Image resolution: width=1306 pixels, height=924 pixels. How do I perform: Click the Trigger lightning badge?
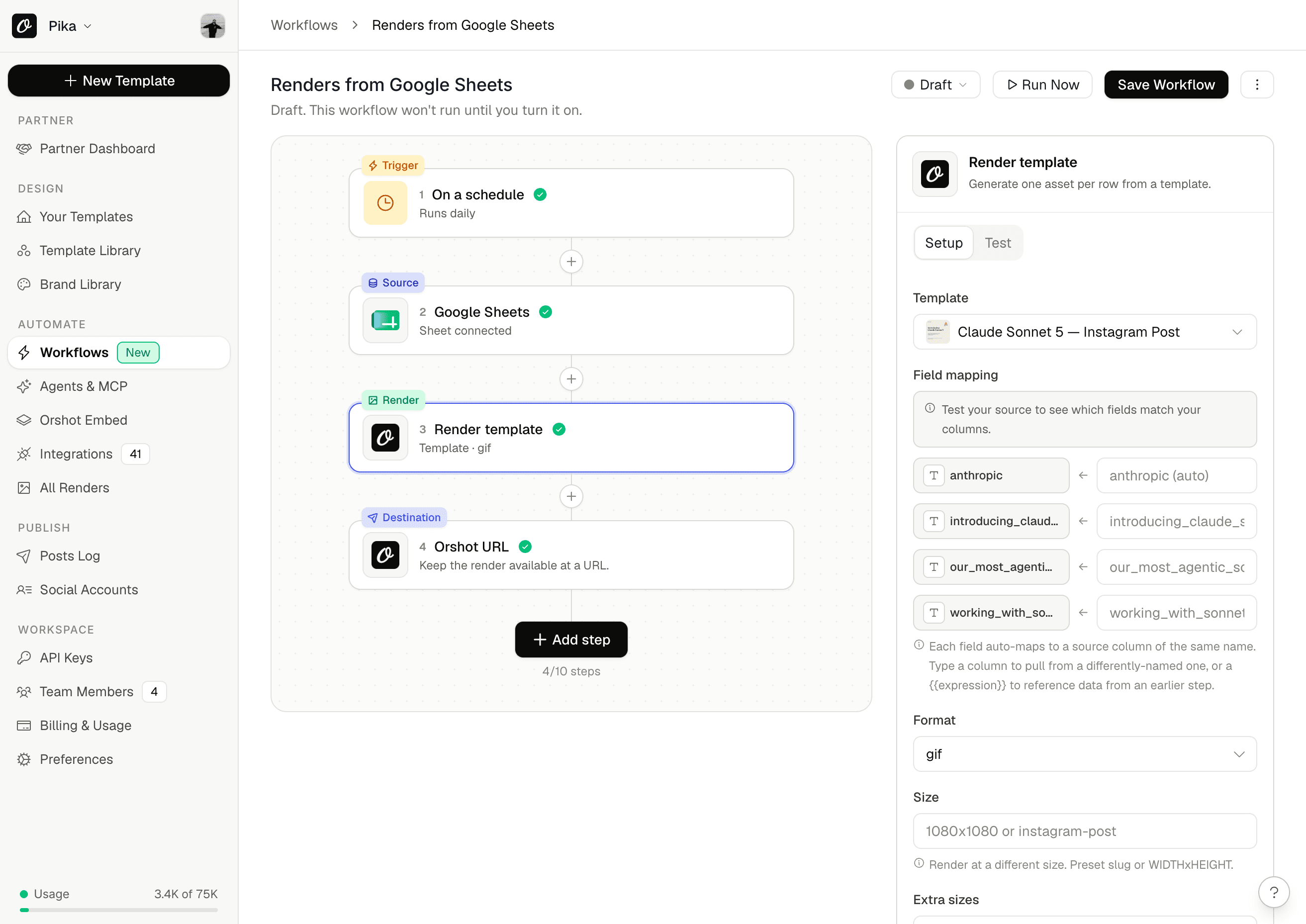pos(393,166)
